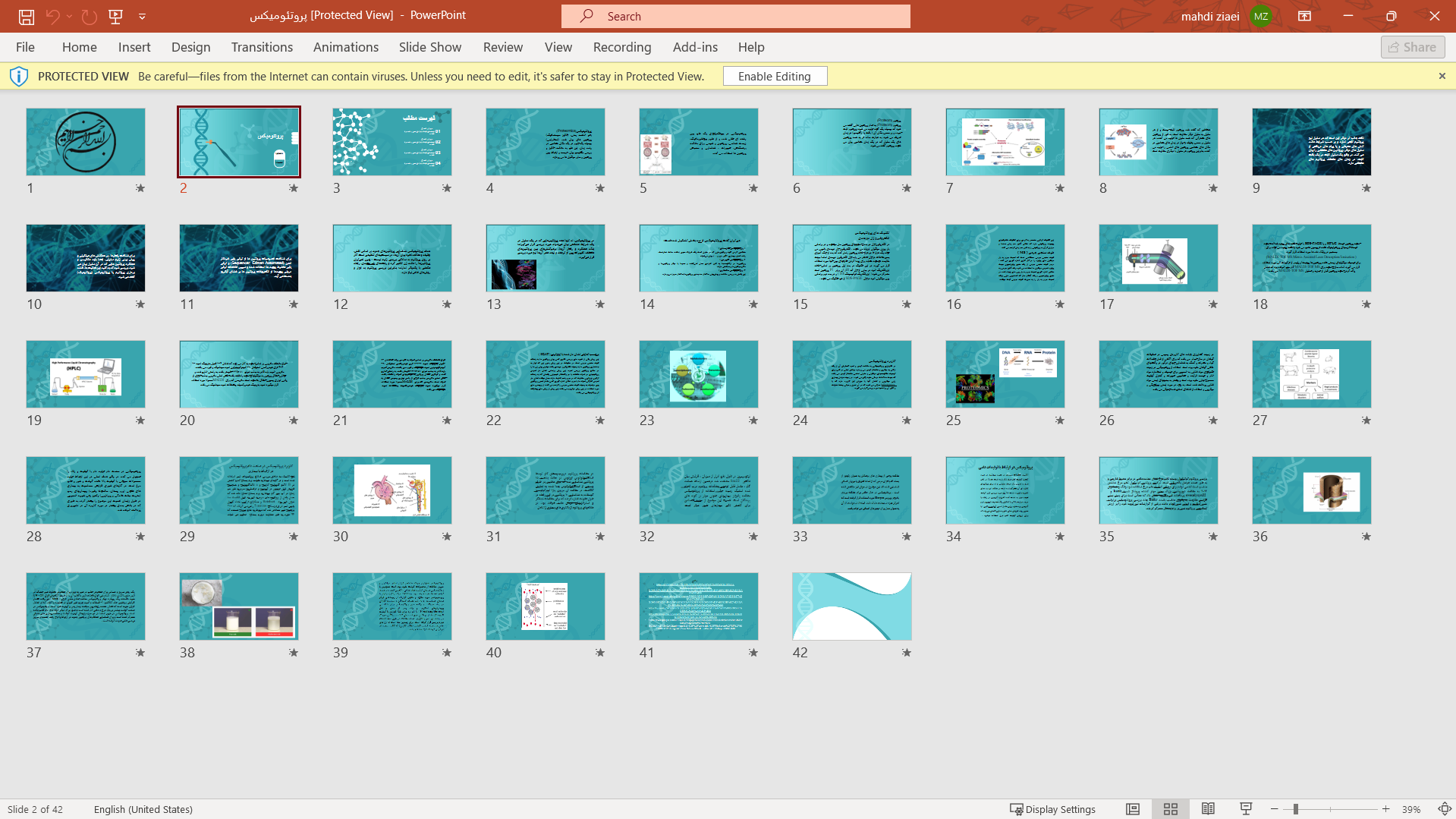Switch to the Design tab

coord(191,47)
